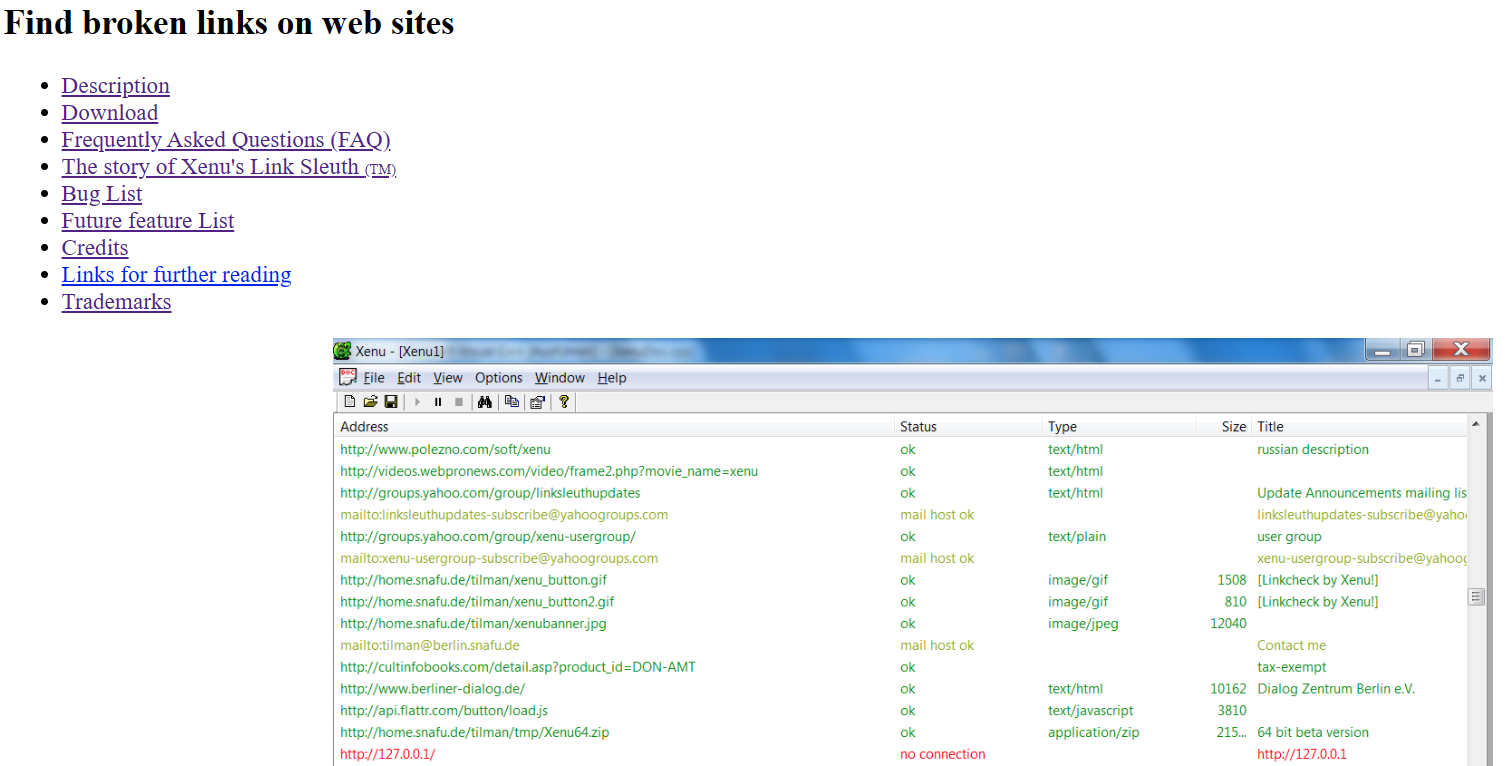Click the Stop square icon in toolbar
The height and width of the screenshot is (766, 1510).
click(x=459, y=402)
